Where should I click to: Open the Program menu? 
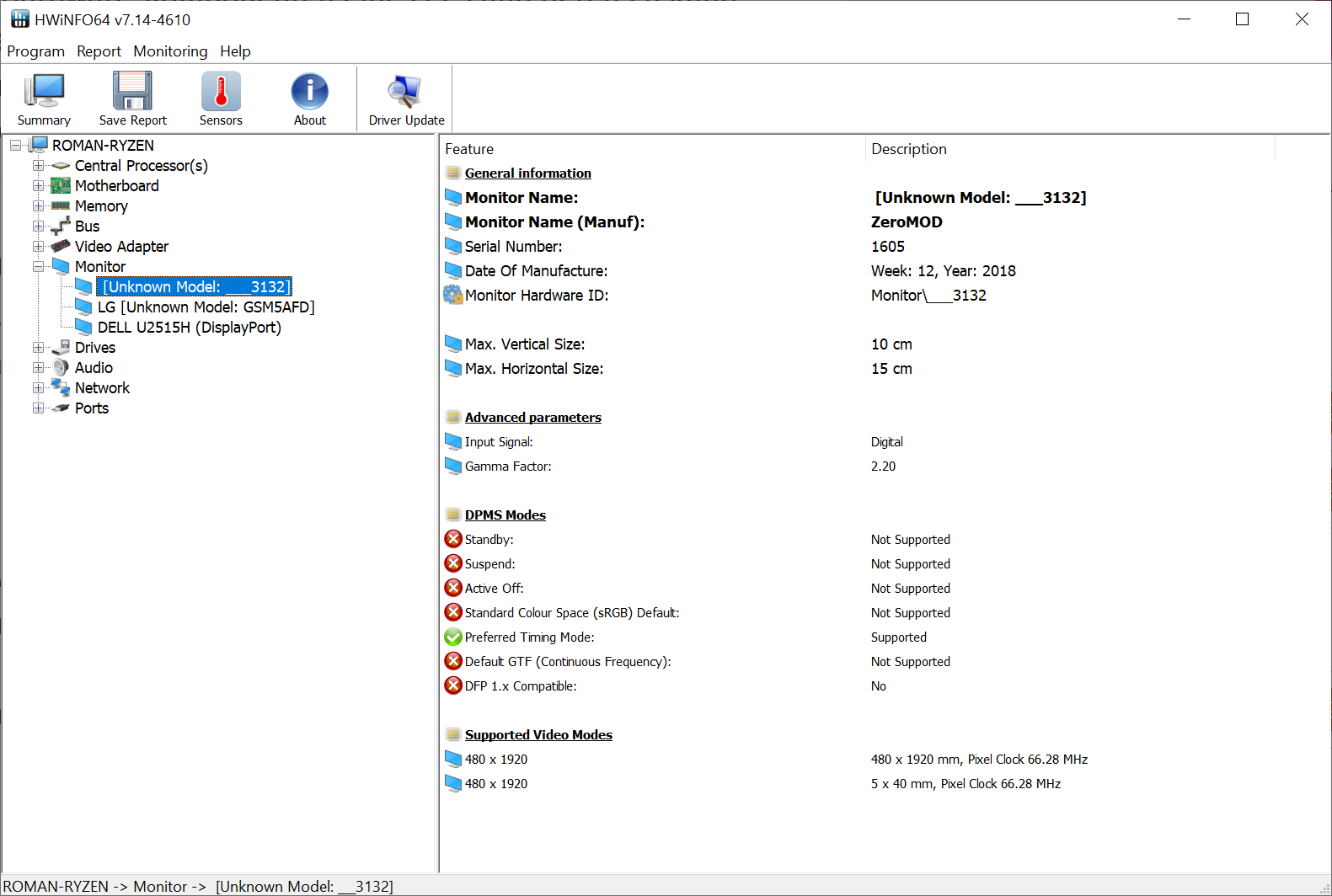click(x=35, y=51)
